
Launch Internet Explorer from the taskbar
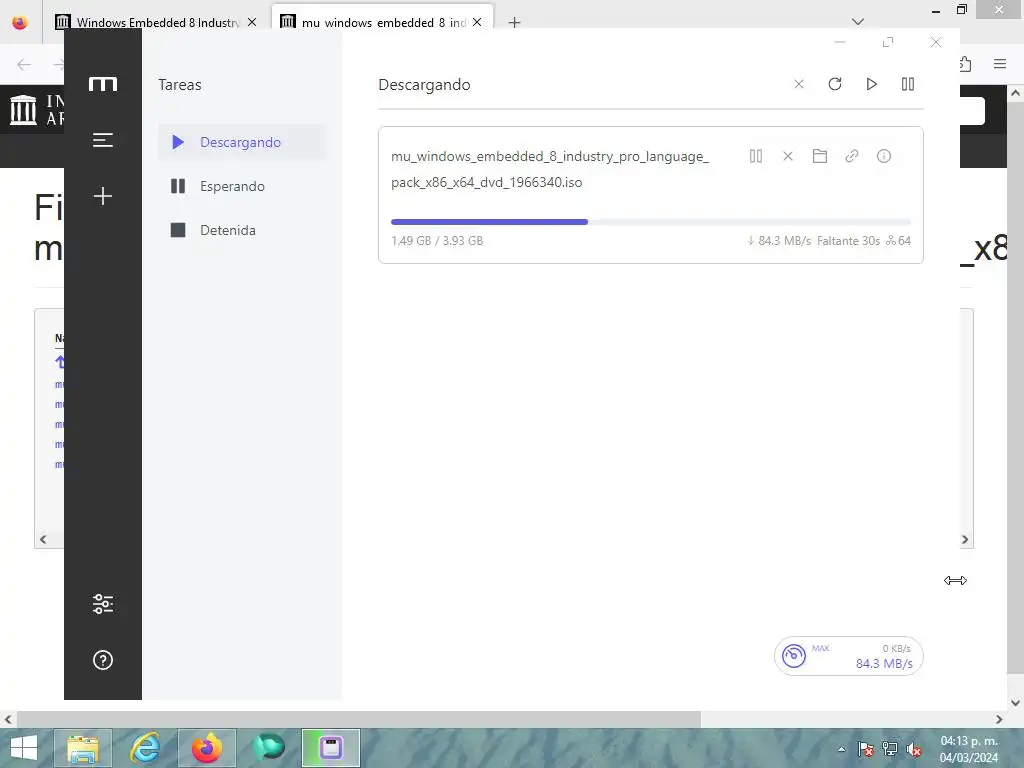click(x=145, y=748)
